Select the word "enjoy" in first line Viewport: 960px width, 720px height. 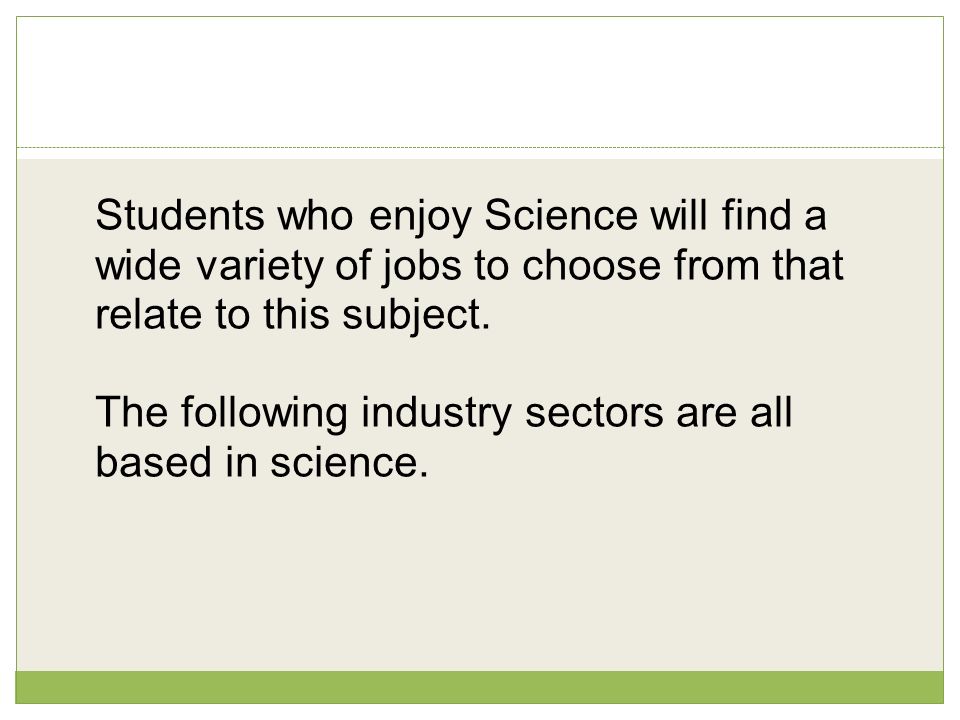point(421,220)
